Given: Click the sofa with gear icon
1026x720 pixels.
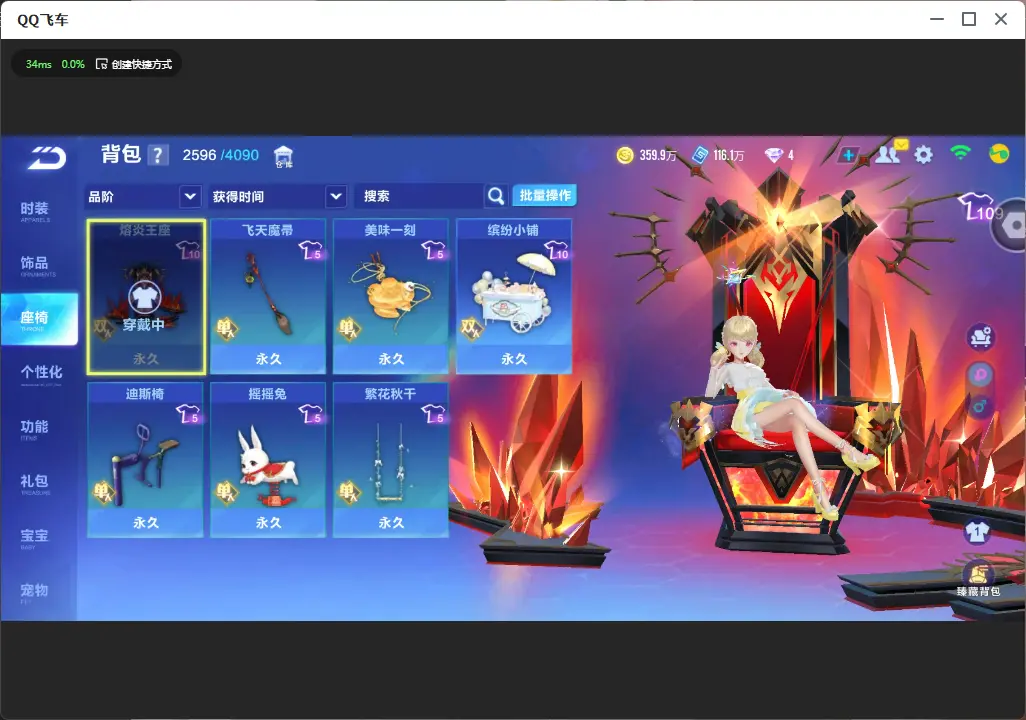Looking at the screenshot, I should coord(980,336).
